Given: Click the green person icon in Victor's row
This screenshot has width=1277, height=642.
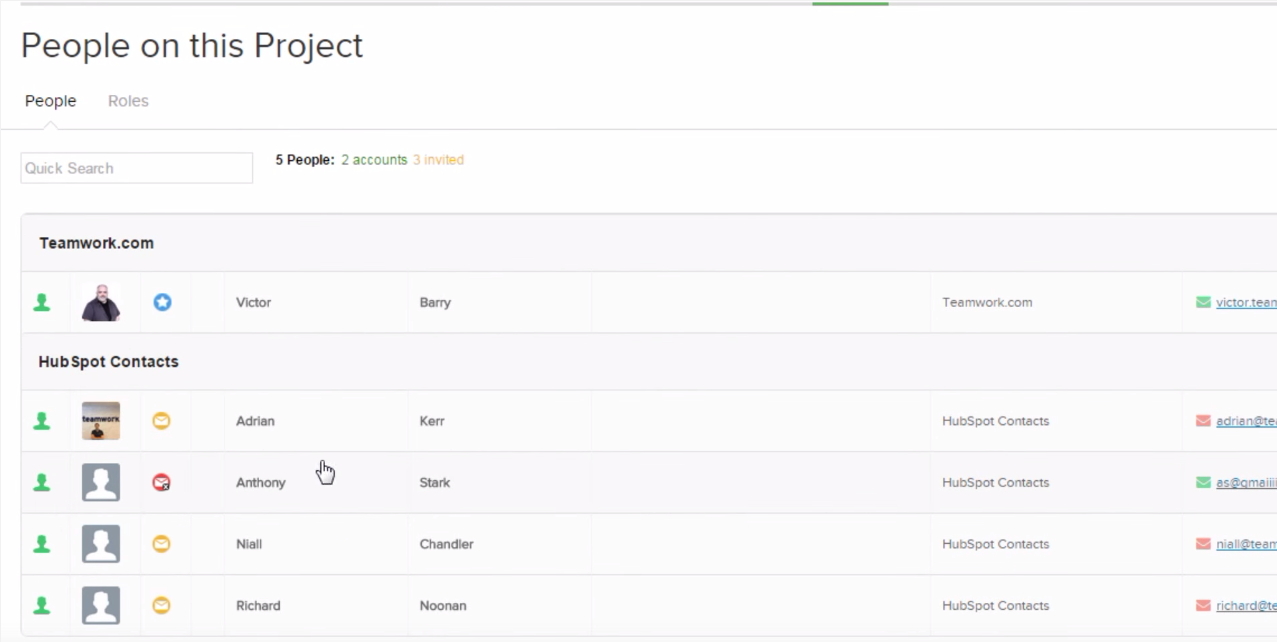Looking at the screenshot, I should point(42,302).
